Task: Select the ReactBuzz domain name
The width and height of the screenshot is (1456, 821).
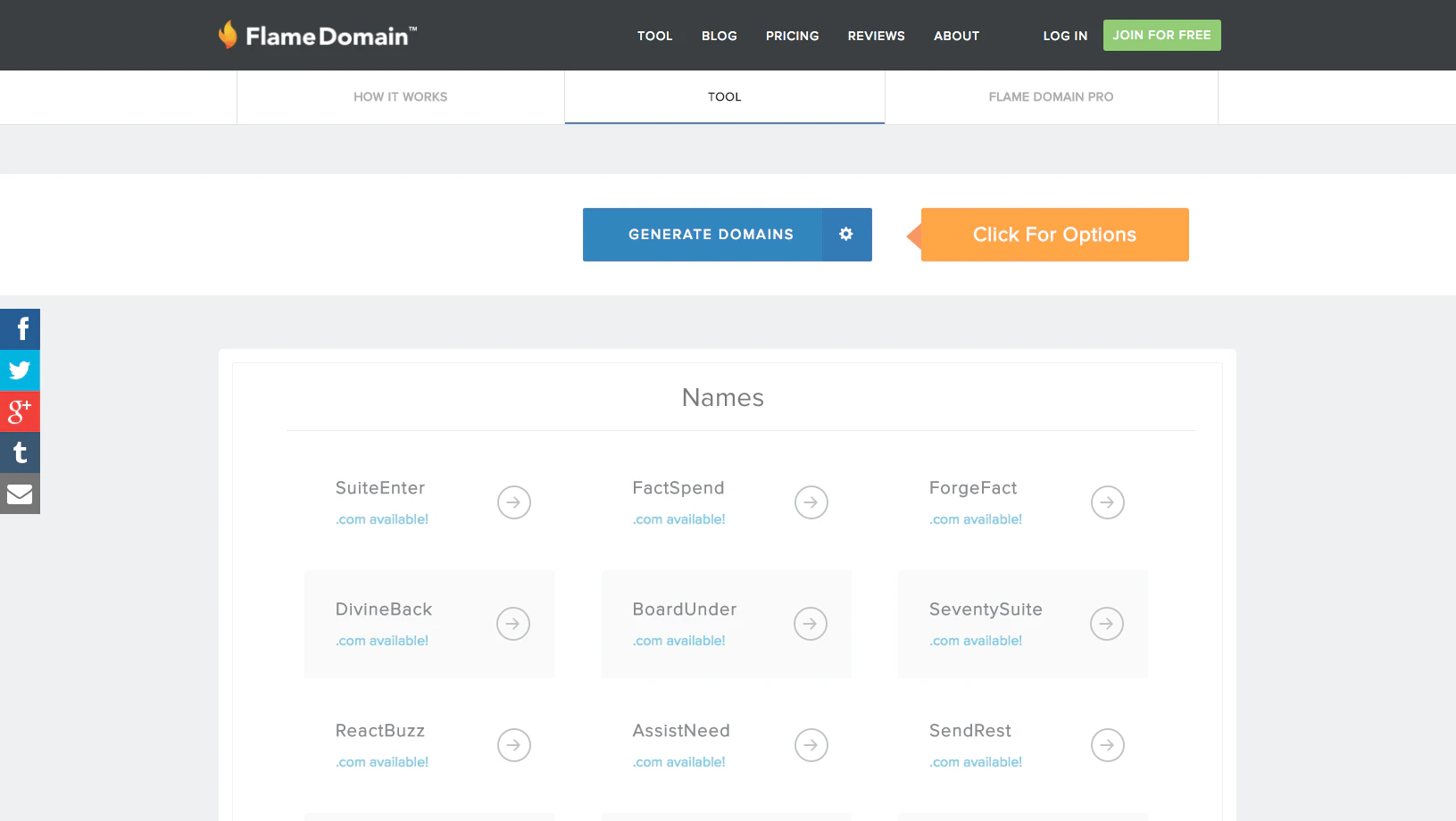Action: pyautogui.click(x=380, y=731)
